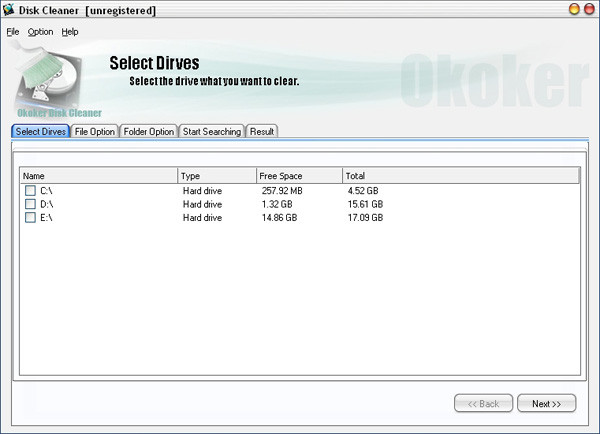Click the Disk Cleaner title bar app icon

coord(8,10)
